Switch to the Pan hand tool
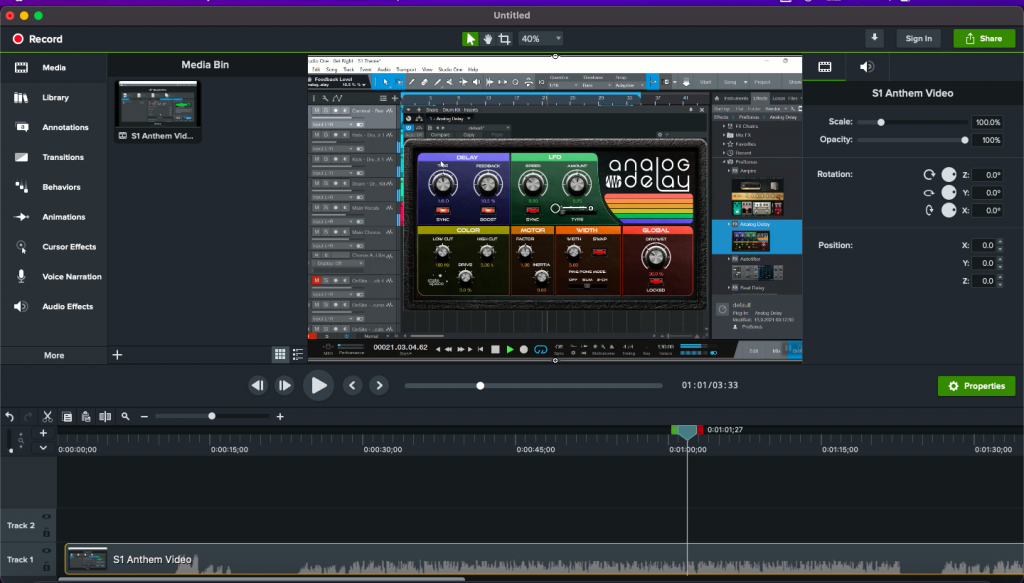 [487, 39]
